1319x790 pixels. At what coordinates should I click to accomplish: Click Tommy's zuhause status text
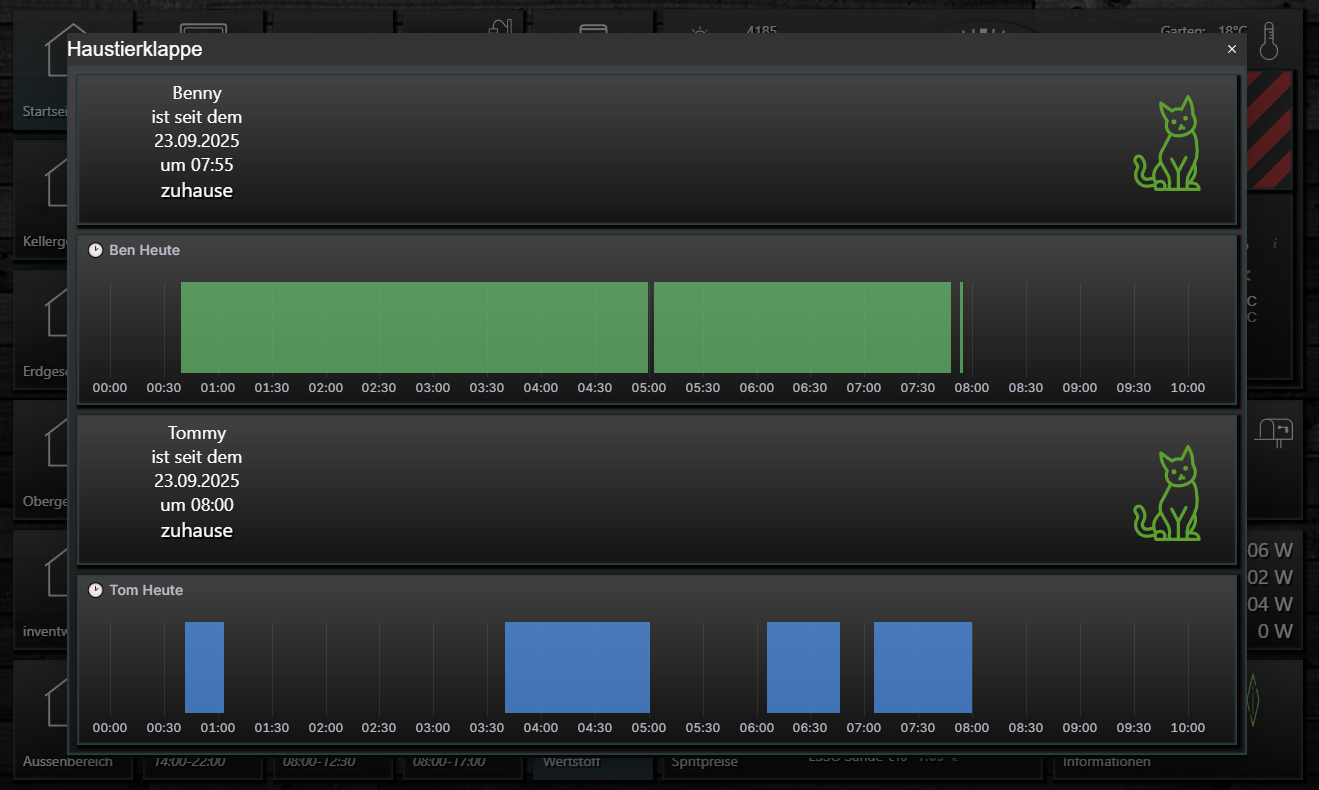tap(197, 530)
